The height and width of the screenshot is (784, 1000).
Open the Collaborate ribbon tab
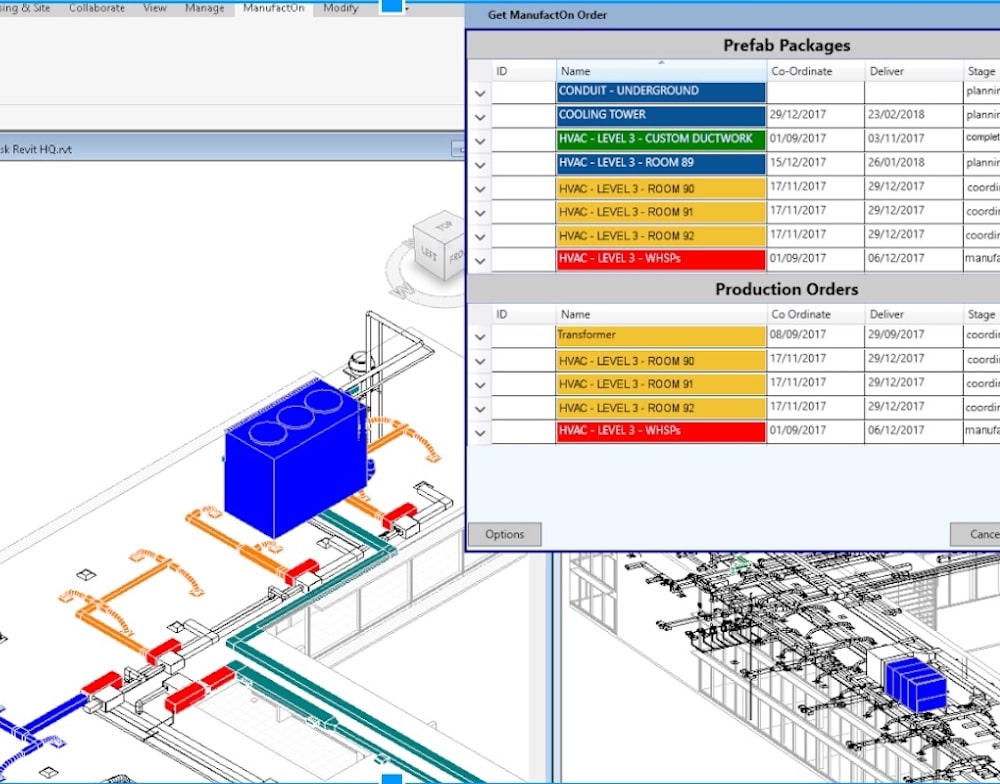pyautogui.click(x=96, y=7)
